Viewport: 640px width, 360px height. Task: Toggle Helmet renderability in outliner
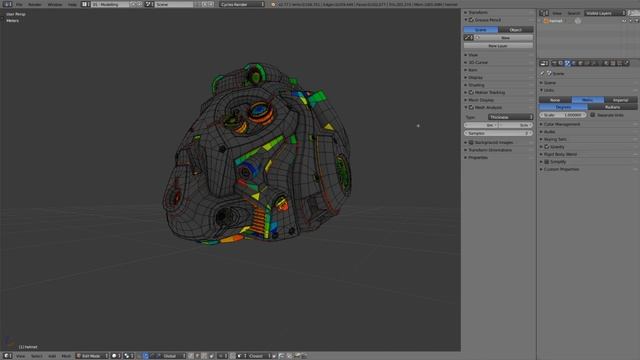click(x=636, y=21)
